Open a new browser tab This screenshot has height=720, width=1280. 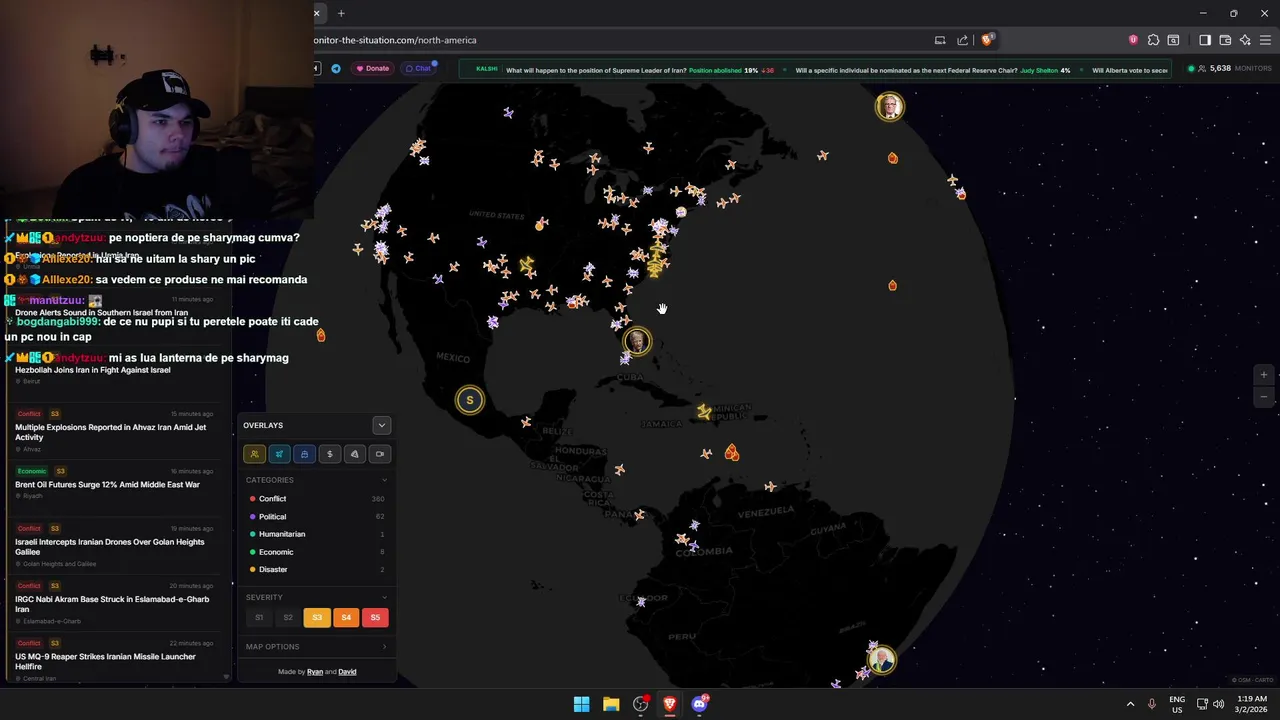click(x=341, y=13)
